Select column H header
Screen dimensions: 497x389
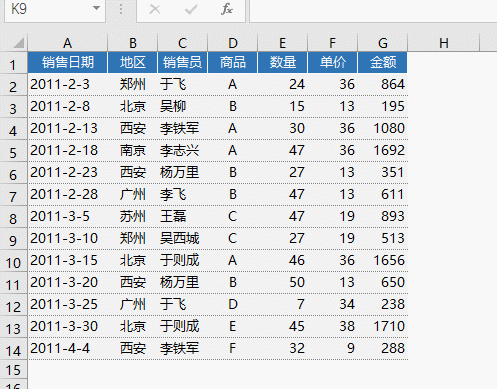[x=444, y=43]
